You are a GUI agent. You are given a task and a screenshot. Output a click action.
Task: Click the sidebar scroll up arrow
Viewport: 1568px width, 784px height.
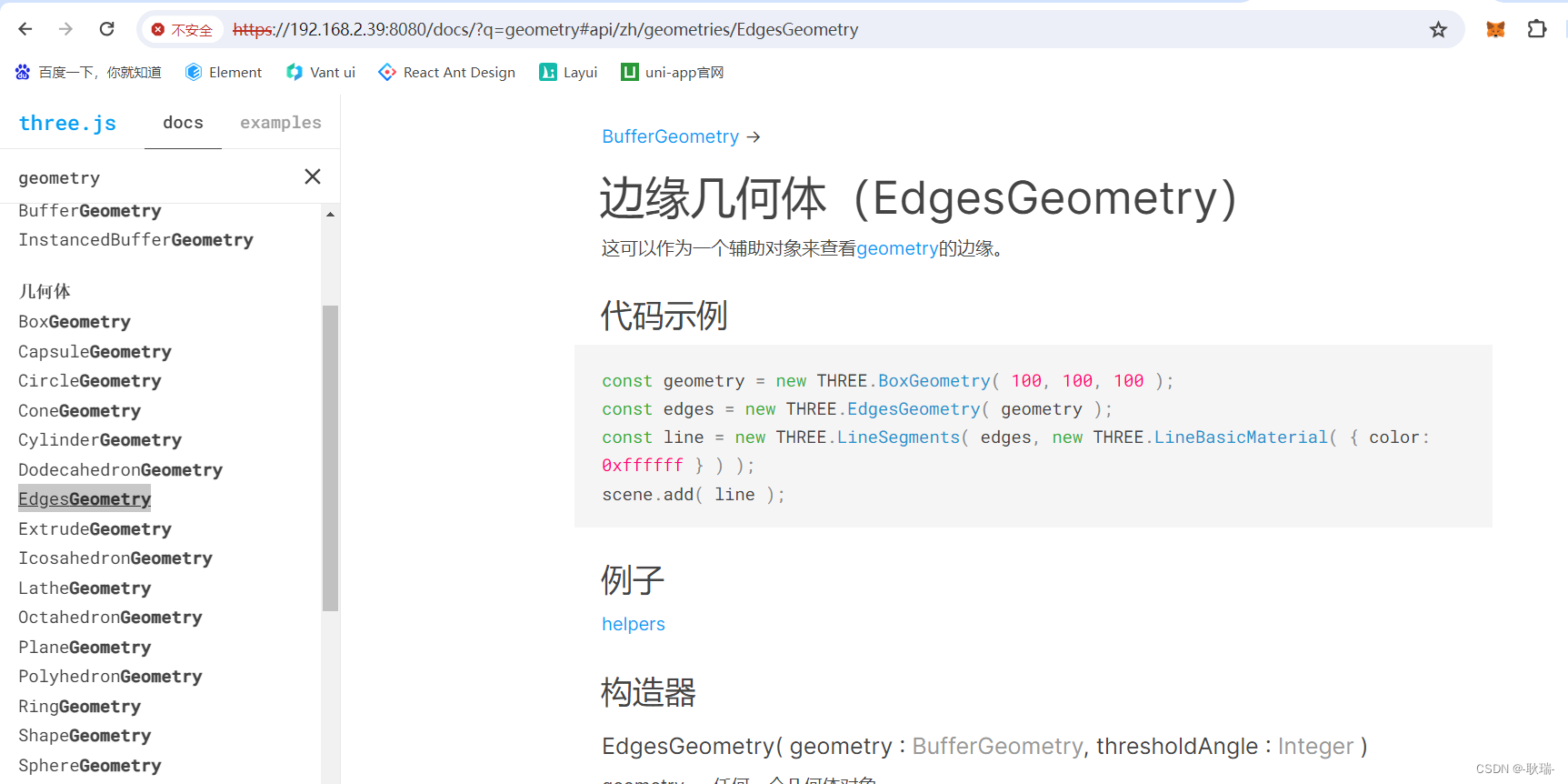click(330, 215)
